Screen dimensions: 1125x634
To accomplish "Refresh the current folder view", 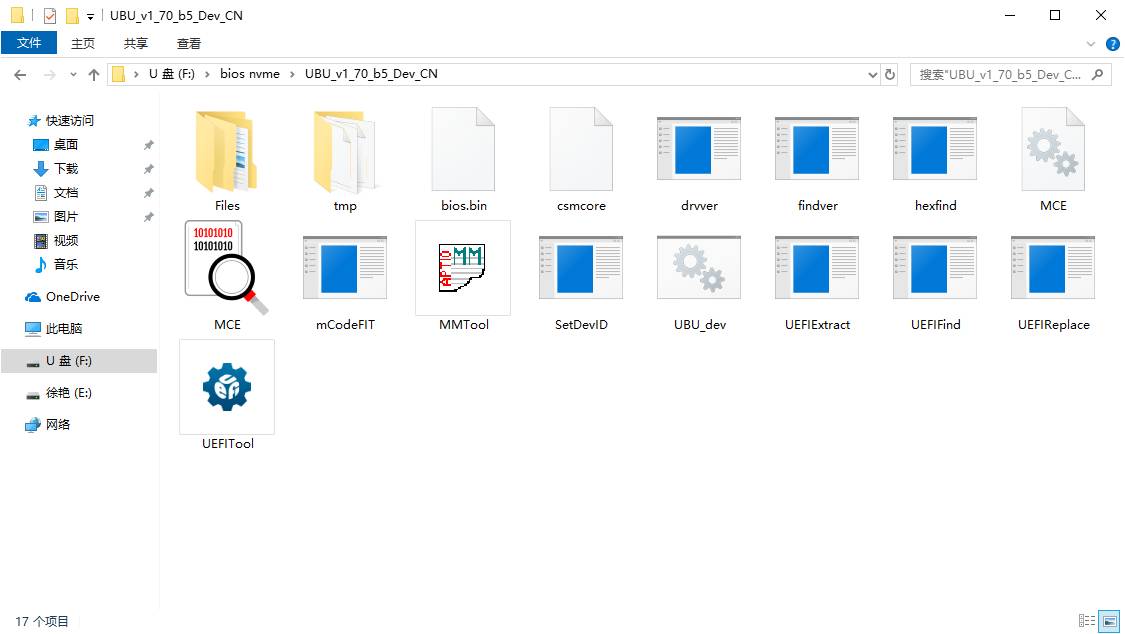I will click(890, 75).
